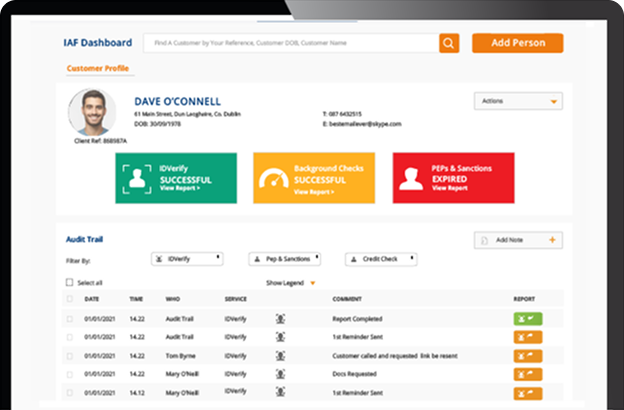Open the Actions dropdown
The image size is (624, 410).
[518, 101]
